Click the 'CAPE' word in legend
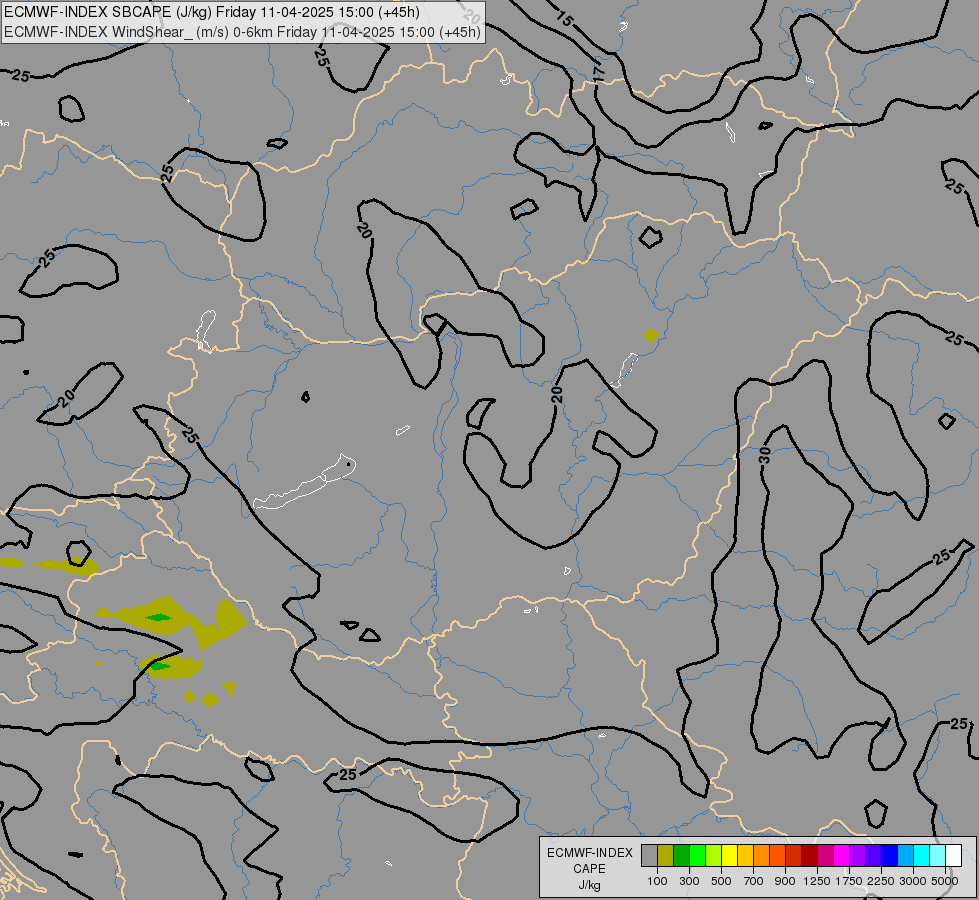The image size is (979, 900). (589, 869)
